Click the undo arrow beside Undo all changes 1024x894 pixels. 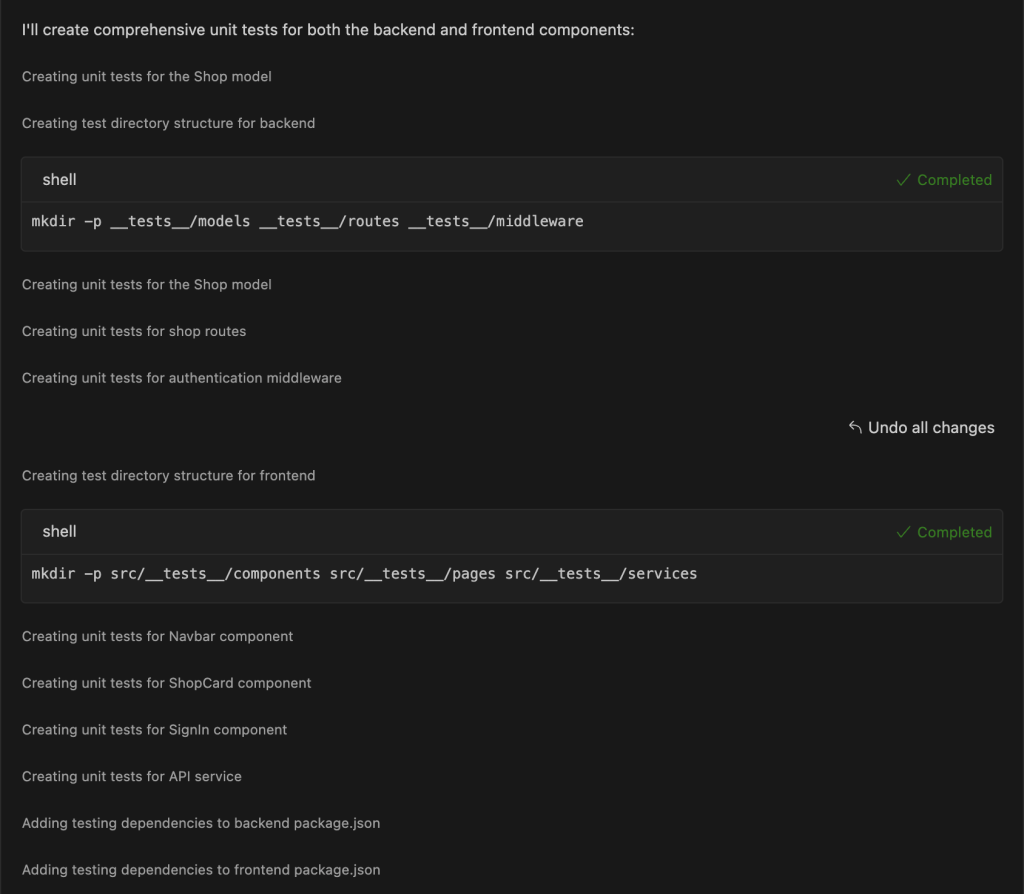point(855,427)
